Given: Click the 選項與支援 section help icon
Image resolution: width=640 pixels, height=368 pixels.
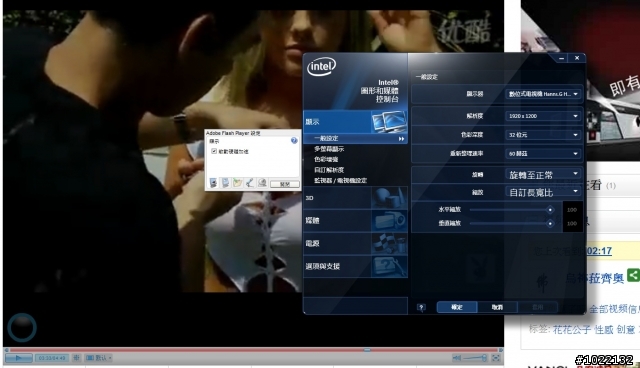Looking at the screenshot, I should click(389, 266).
